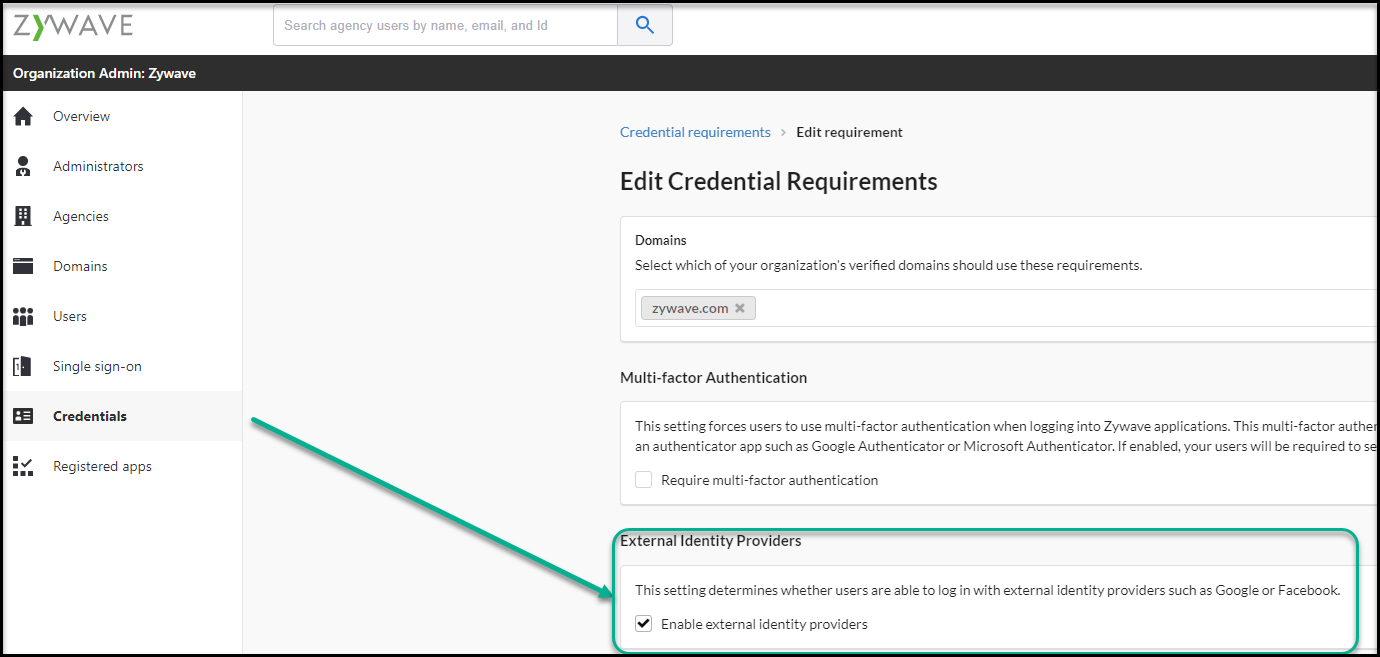Remove the zywave.com domain tag
Image resolution: width=1380 pixels, height=657 pixels.
(x=739, y=308)
